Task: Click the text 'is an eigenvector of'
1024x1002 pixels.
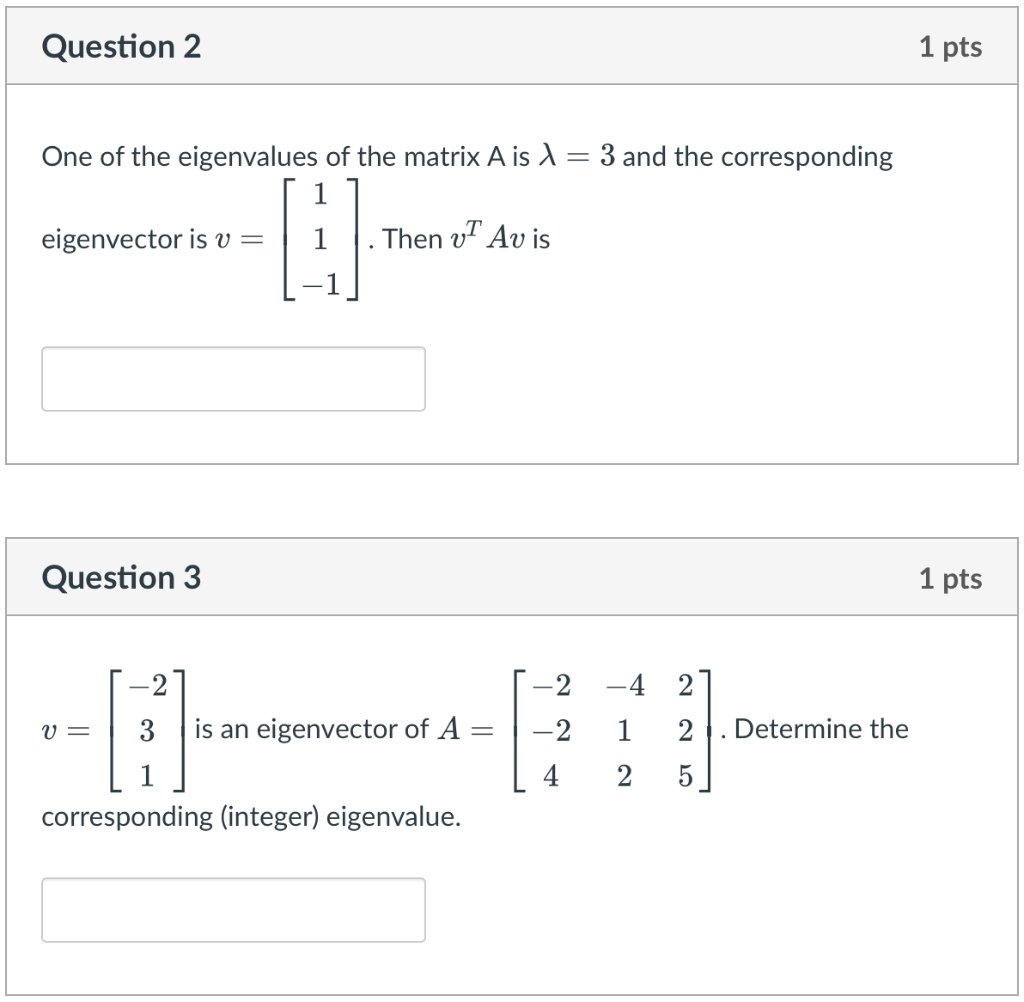Action: pyautogui.click(x=312, y=729)
